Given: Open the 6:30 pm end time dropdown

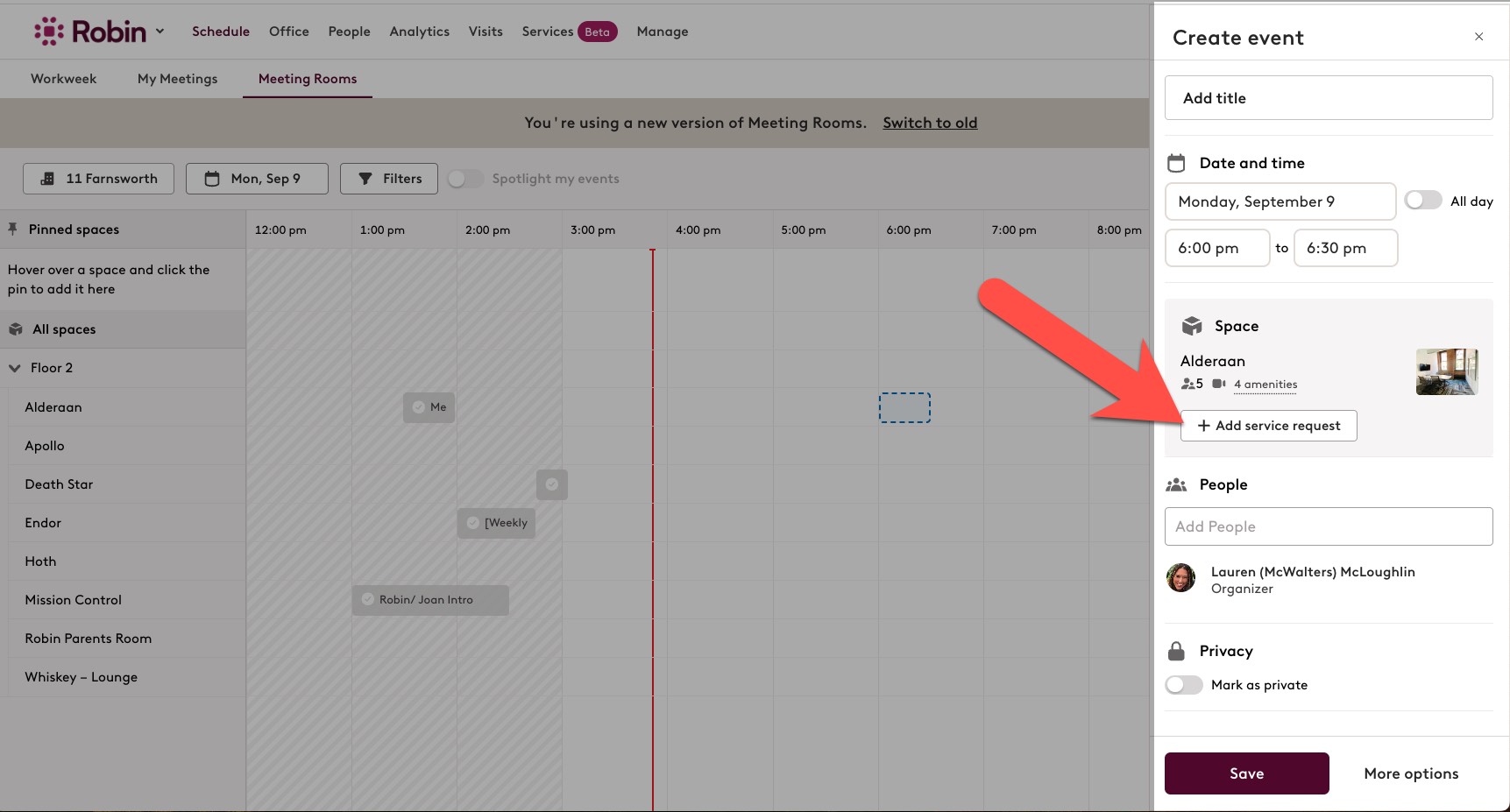Looking at the screenshot, I should 1345,248.
